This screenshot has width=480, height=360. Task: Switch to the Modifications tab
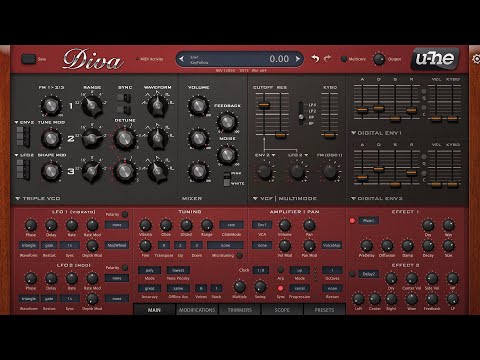(197, 310)
